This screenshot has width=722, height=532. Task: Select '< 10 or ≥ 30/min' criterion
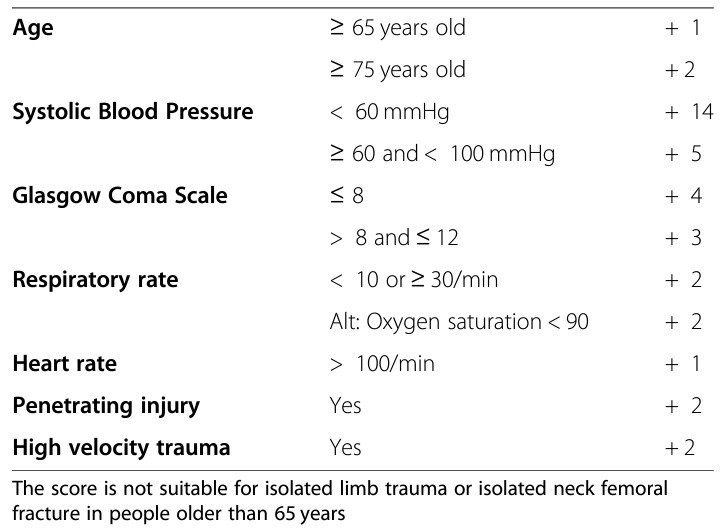click(414, 280)
